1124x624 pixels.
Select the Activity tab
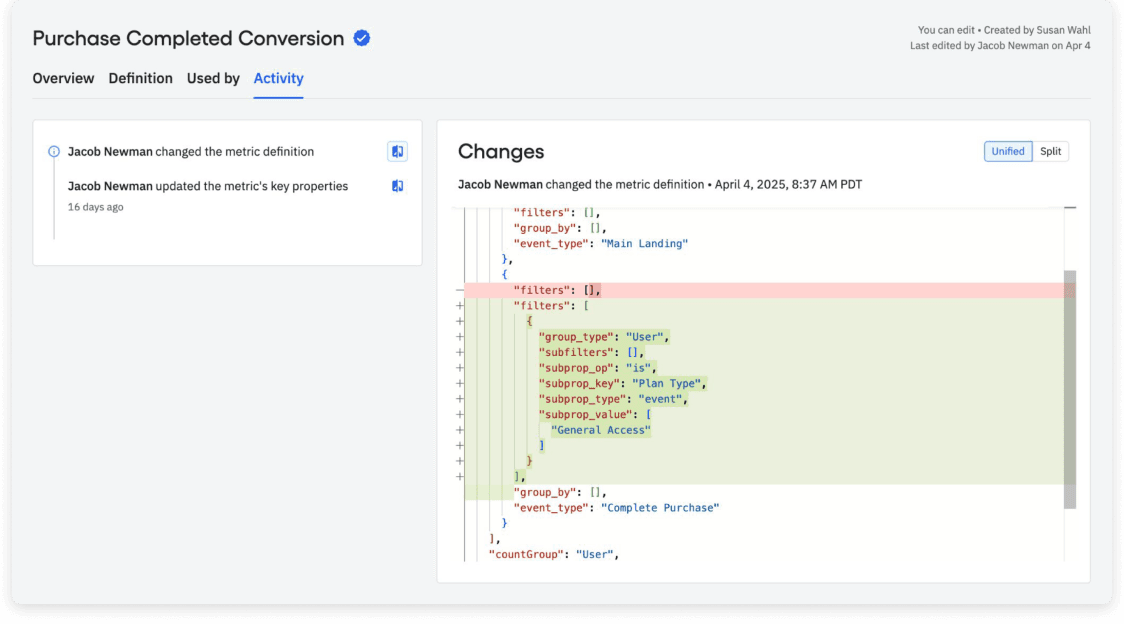[x=278, y=78]
